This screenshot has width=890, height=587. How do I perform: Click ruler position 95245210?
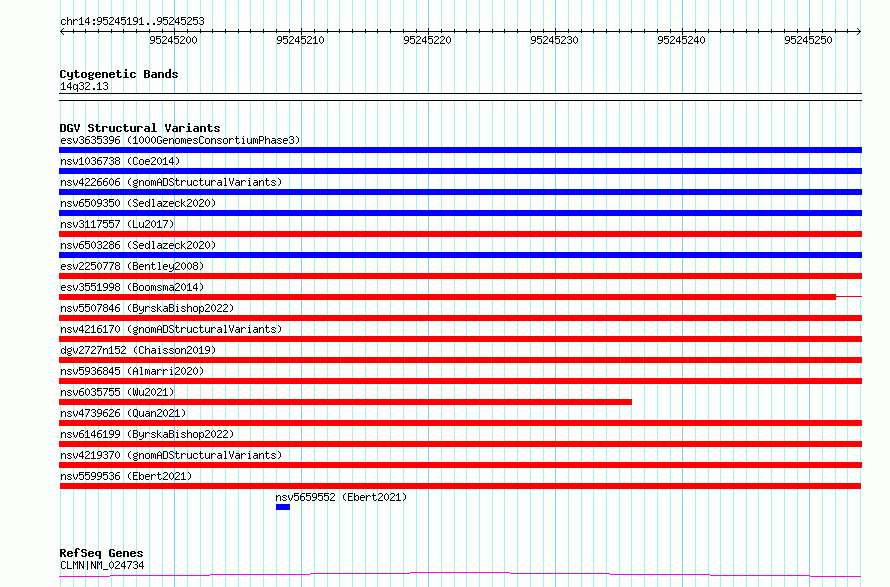(300, 40)
